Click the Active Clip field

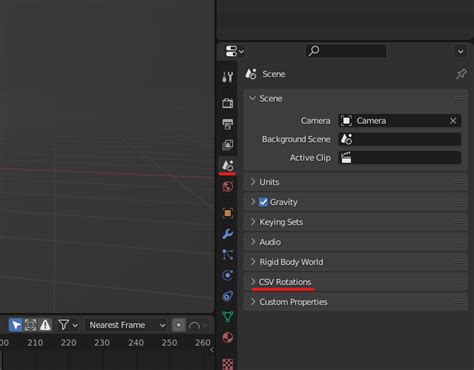click(400, 157)
